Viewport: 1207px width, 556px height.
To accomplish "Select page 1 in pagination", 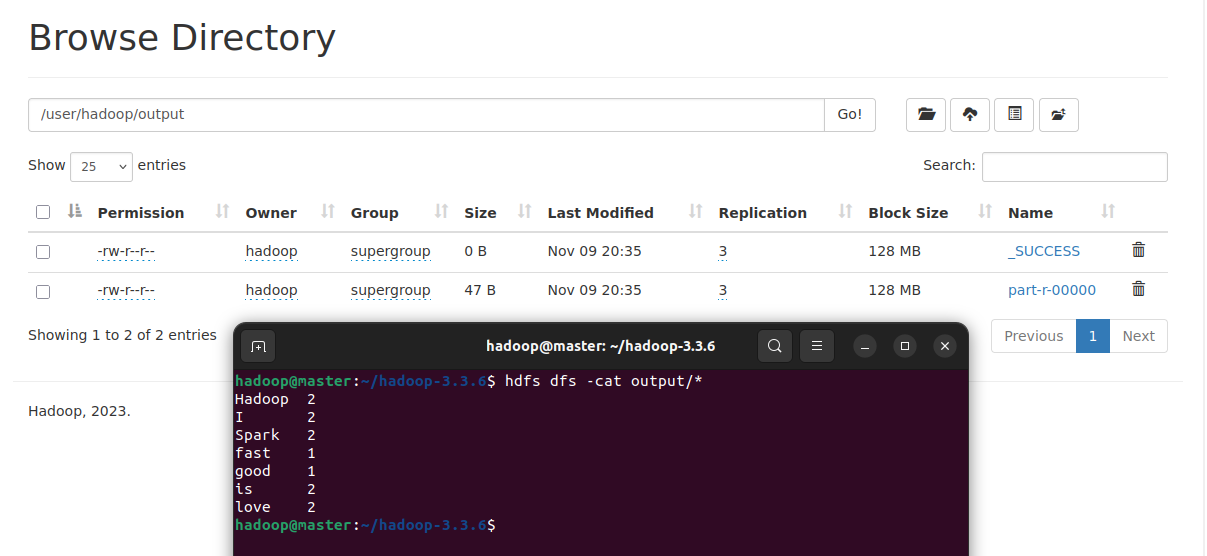I will point(1093,336).
